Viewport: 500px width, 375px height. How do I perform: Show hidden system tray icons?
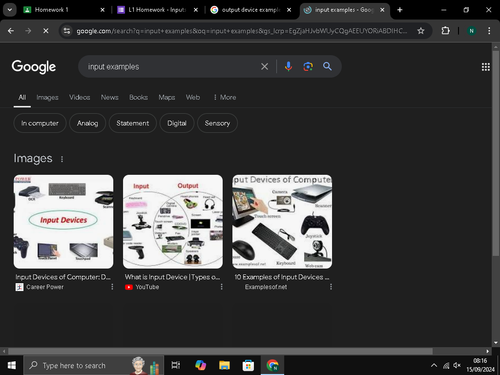[434, 366]
